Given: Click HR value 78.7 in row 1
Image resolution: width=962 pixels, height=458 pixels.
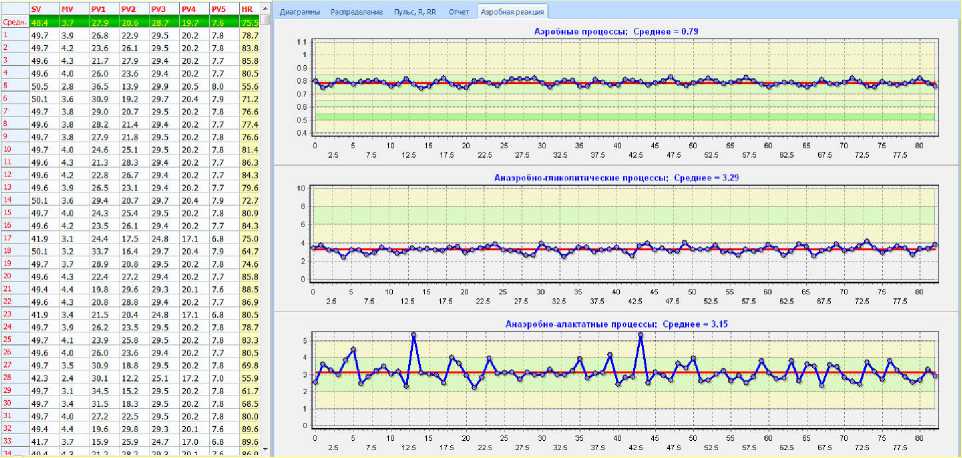Looking at the screenshot, I should click(x=249, y=36).
